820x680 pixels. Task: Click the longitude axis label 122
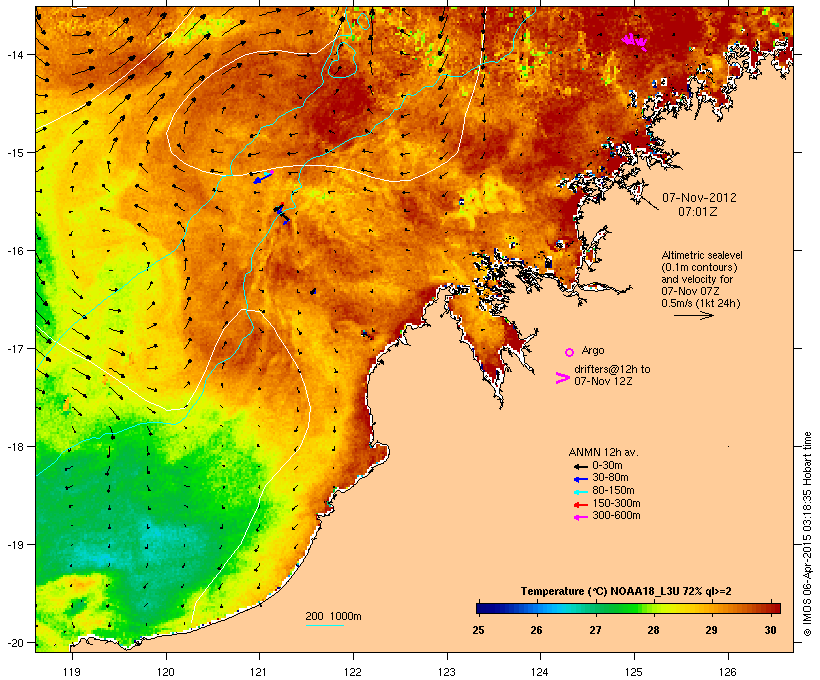point(353,672)
